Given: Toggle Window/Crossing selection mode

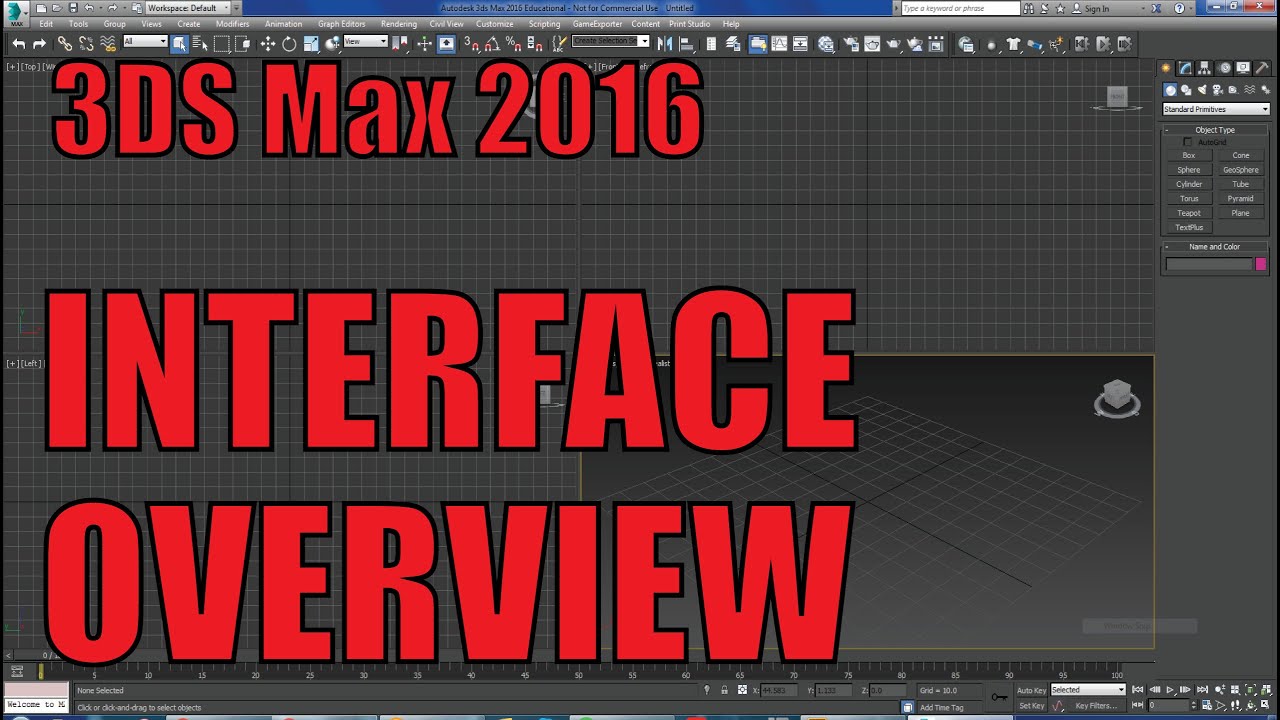Looking at the screenshot, I should 243,43.
